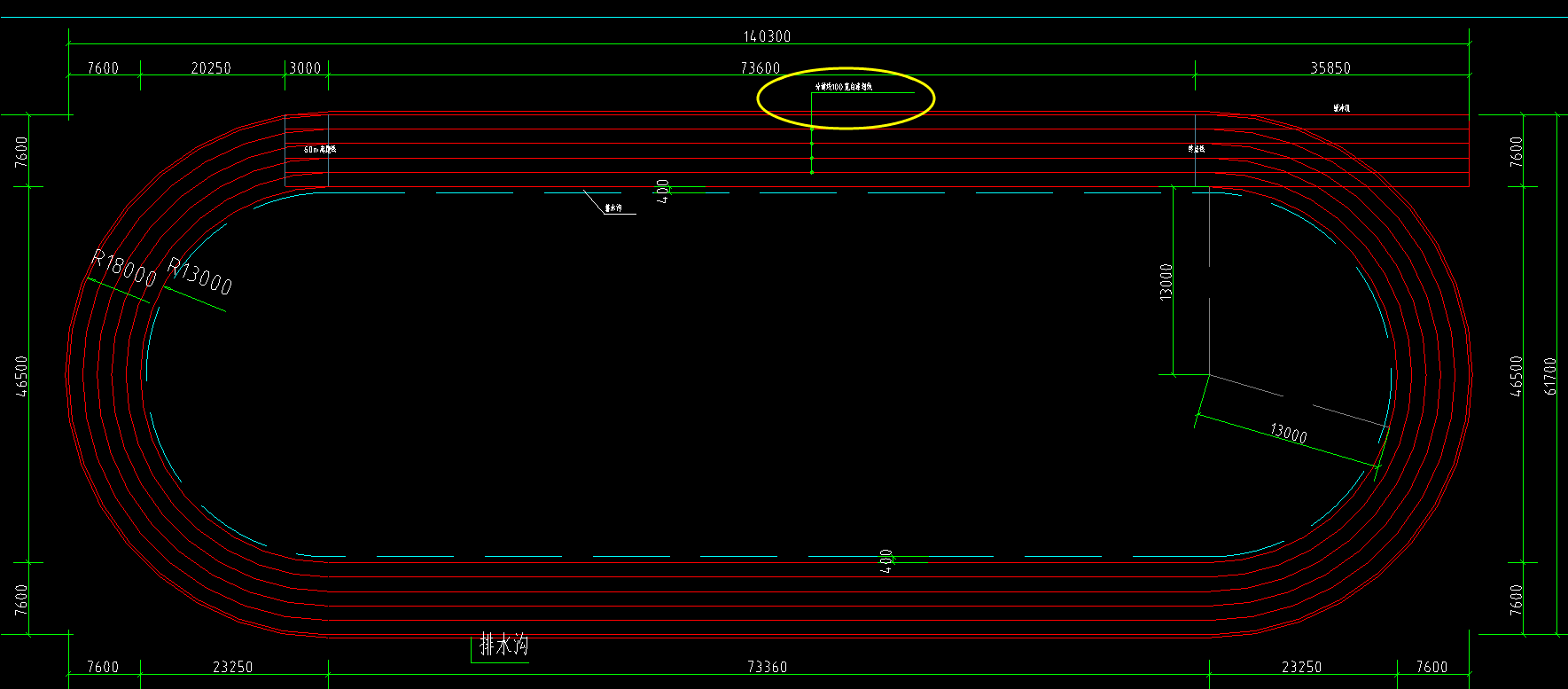Click the large boxed 排水沟 label
The image size is (1568, 689).
(503, 645)
